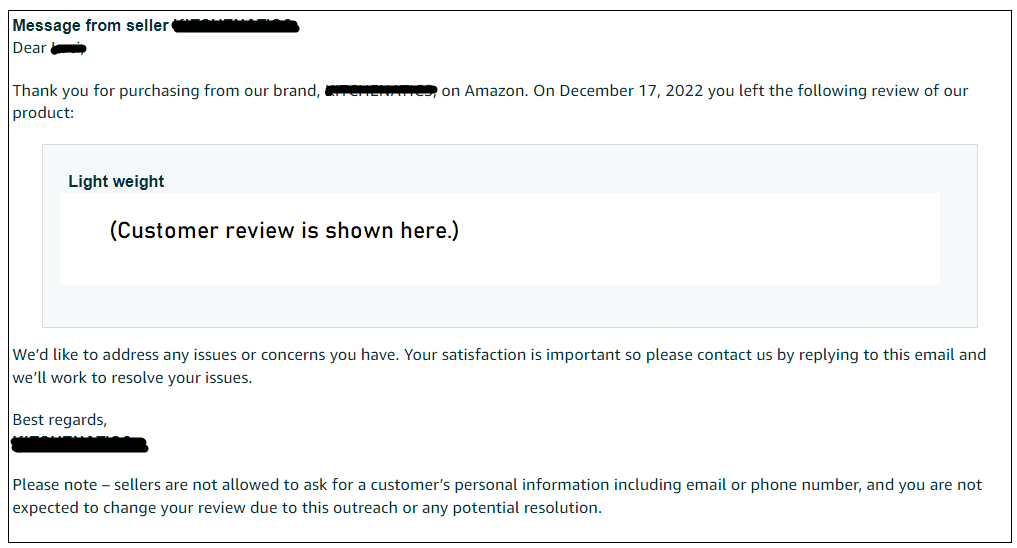Click the 'Best regards,' sign-off
The width and height of the screenshot is (1017, 548).
(x=60, y=420)
